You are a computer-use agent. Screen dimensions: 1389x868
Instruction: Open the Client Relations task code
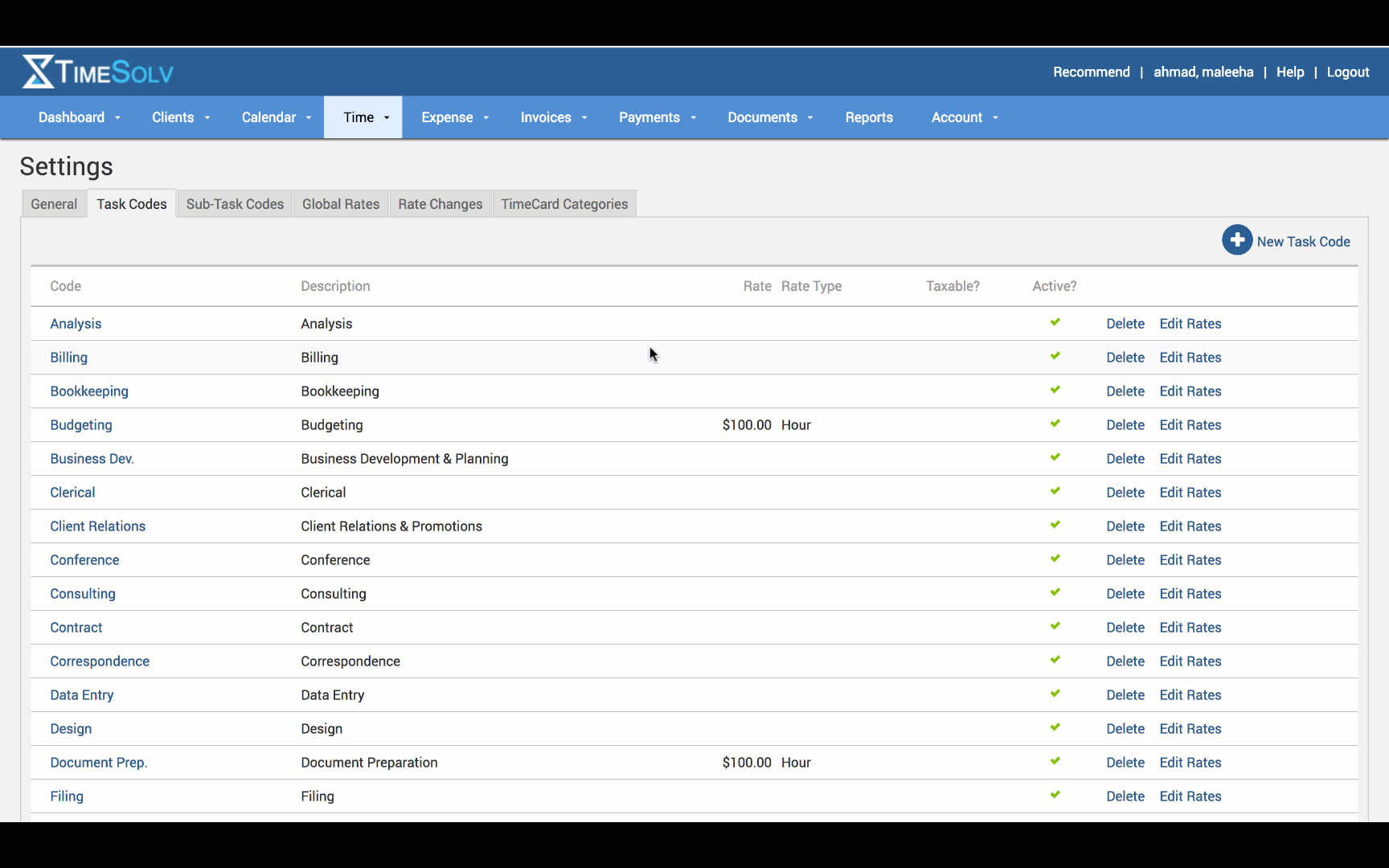coord(98,526)
